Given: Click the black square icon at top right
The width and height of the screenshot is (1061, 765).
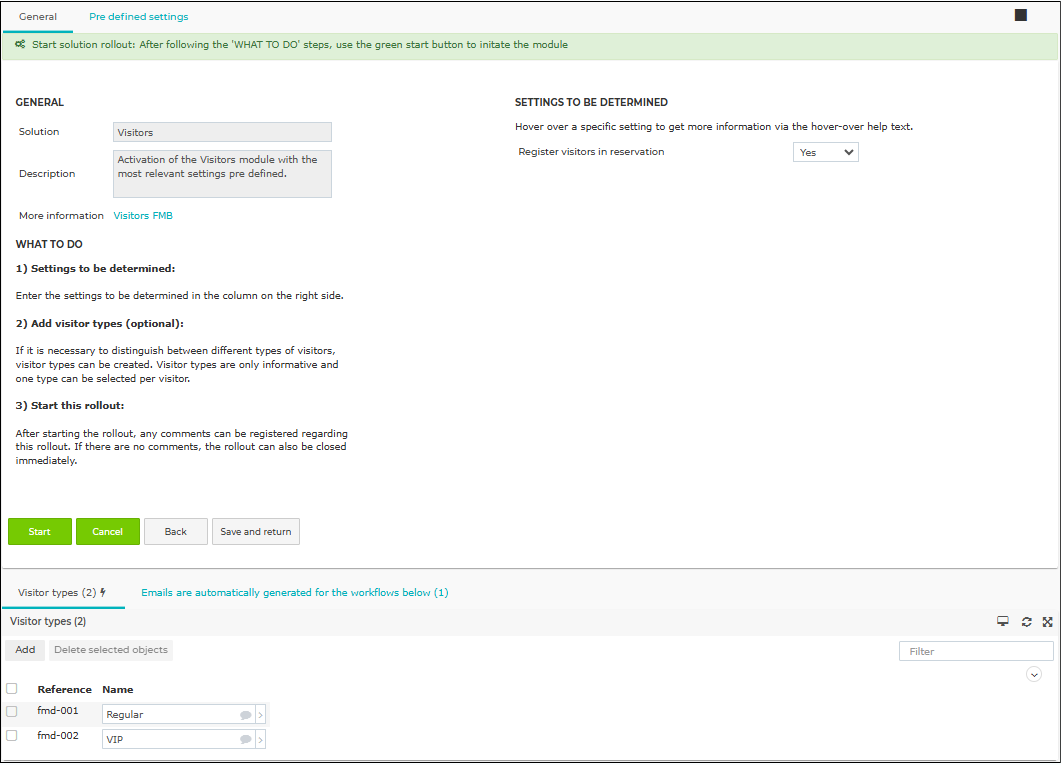Looking at the screenshot, I should (x=1020, y=15).
